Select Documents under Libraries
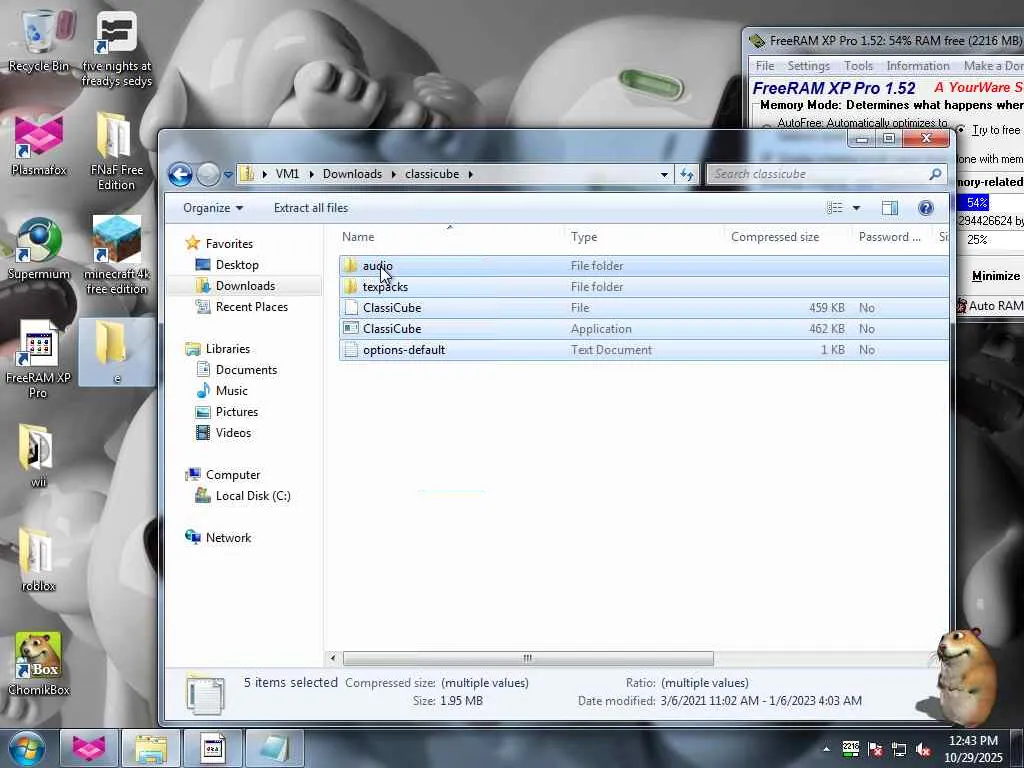The width and height of the screenshot is (1024, 768). click(246, 370)
